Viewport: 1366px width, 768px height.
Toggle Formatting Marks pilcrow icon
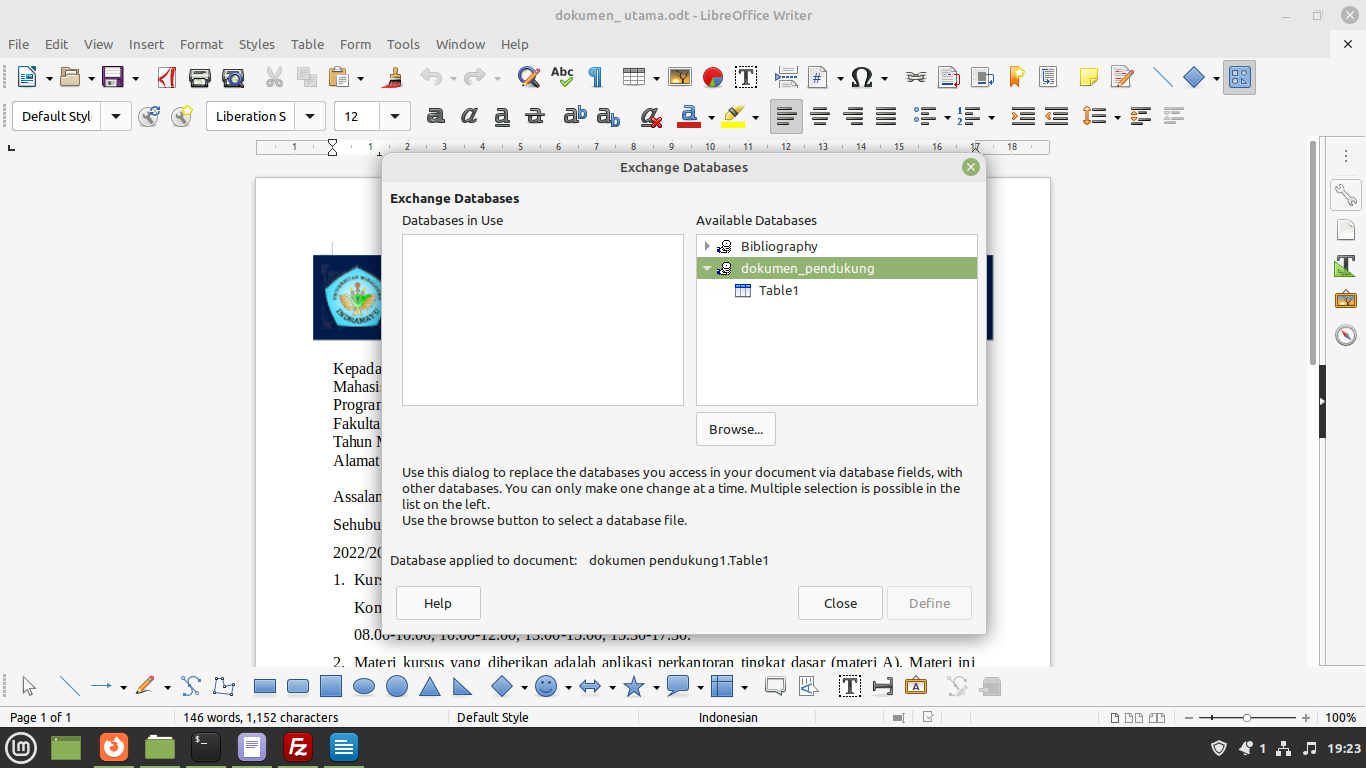595,77
